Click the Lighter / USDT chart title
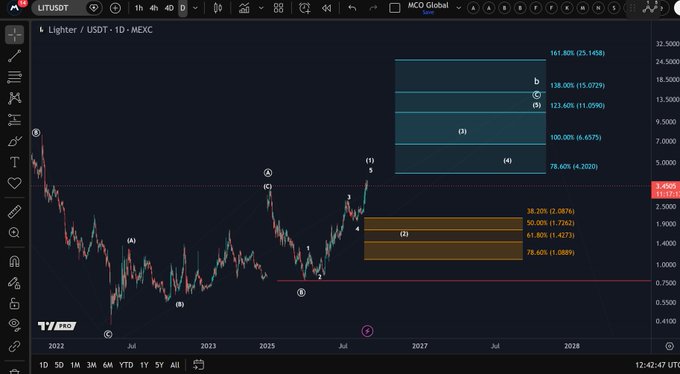680x374 pixels. [100, 30]
